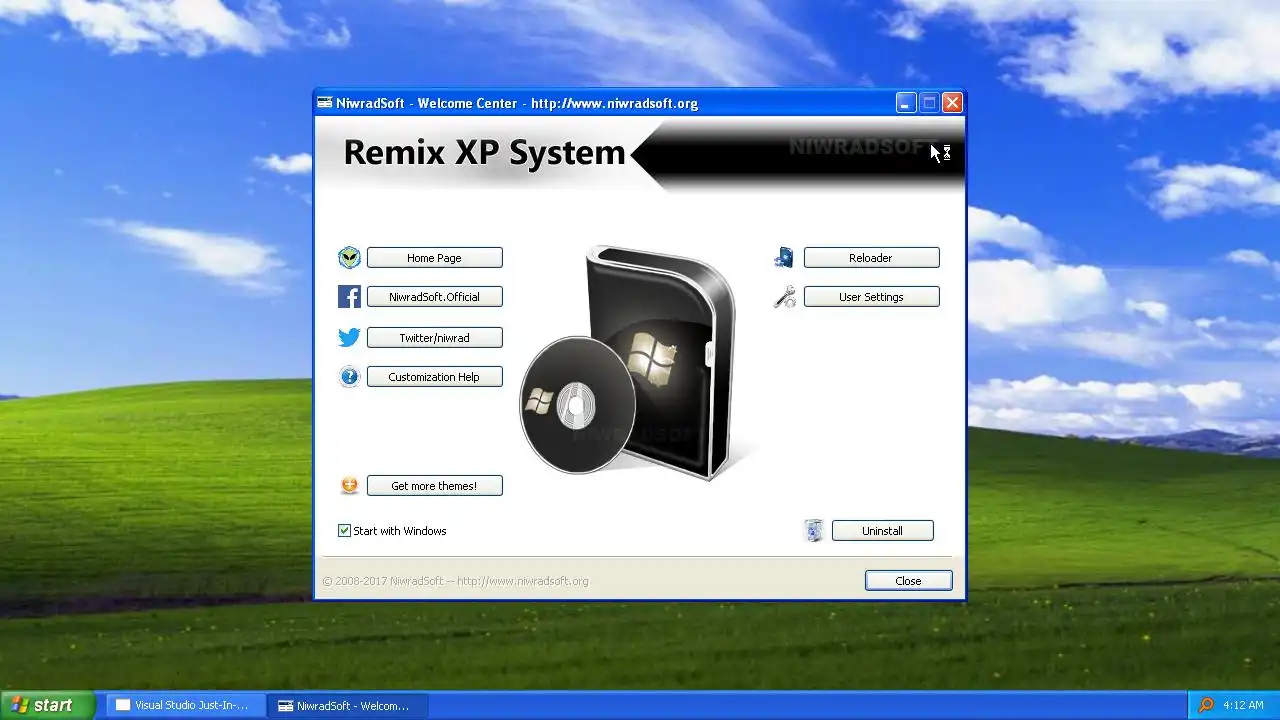Click the Reloader icon
This screenshot has width=1280, height=720.
pyautogui.click(x=785, y=258)
